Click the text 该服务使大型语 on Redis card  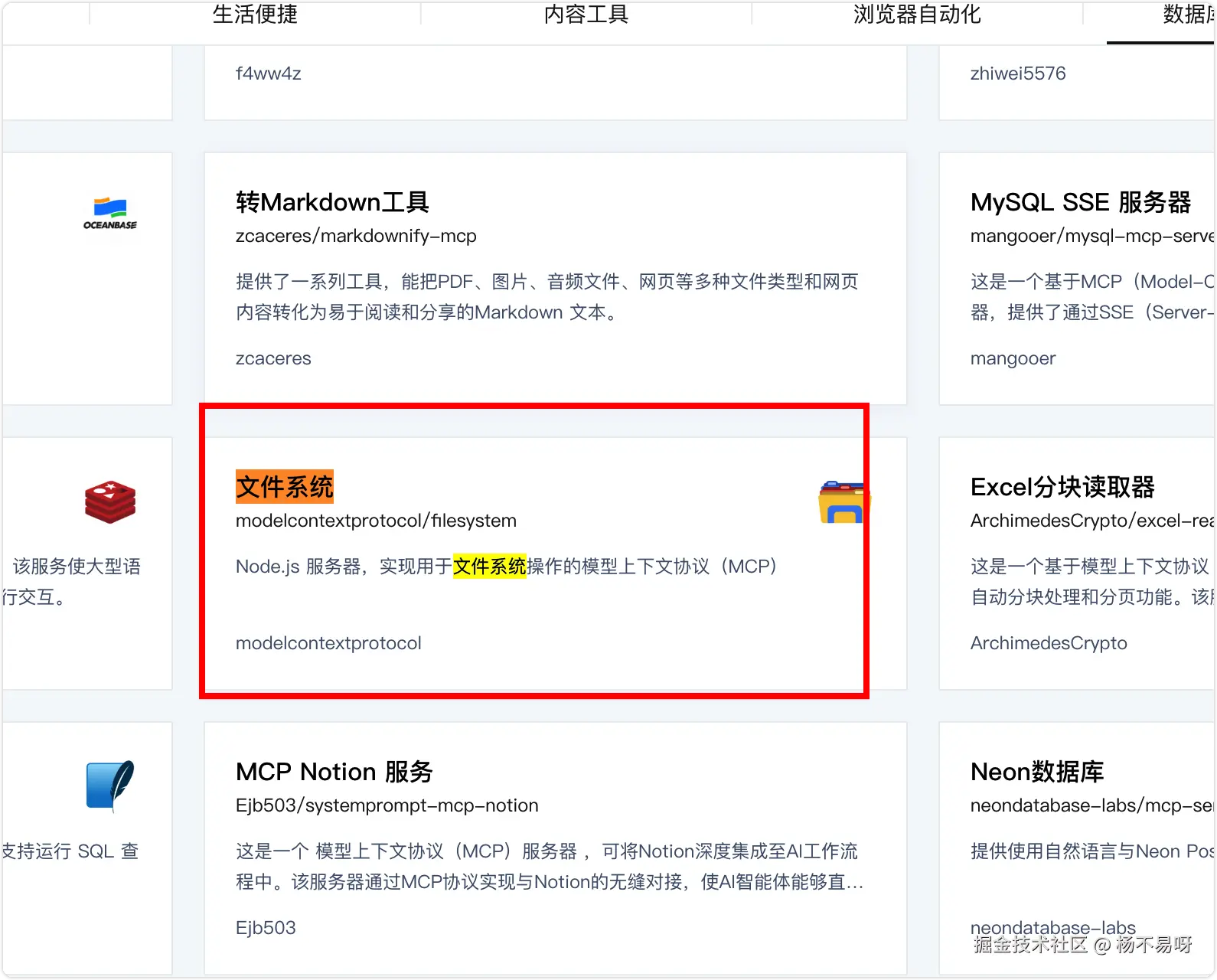[x=77, y=567]
